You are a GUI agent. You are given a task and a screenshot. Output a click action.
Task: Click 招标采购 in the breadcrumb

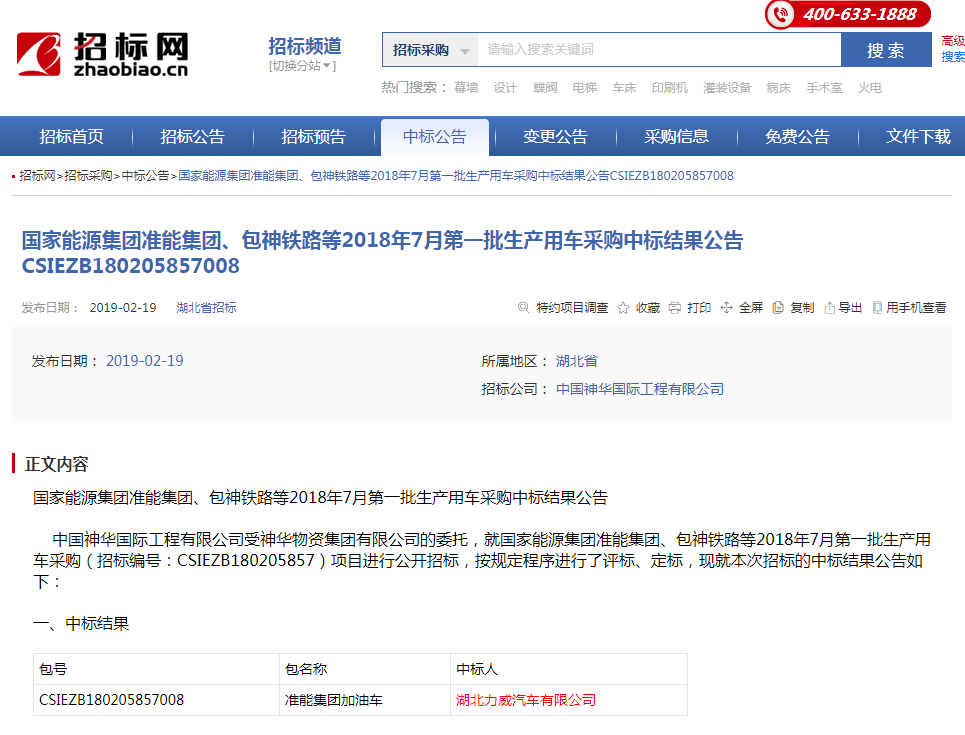pyautogui.click(x=88, y=176)
